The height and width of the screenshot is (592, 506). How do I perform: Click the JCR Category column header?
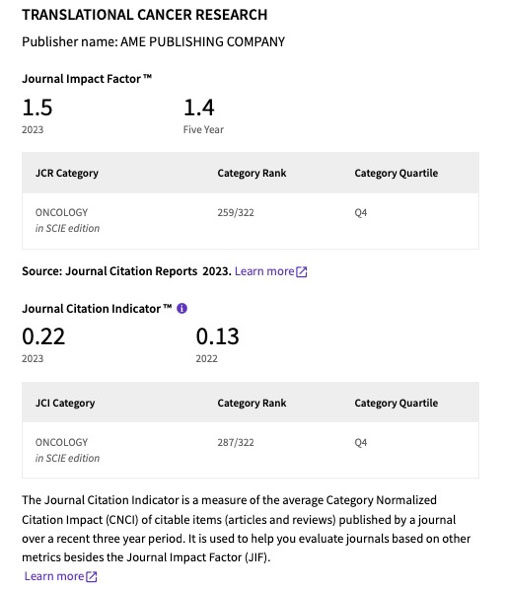tap(67, 173)
